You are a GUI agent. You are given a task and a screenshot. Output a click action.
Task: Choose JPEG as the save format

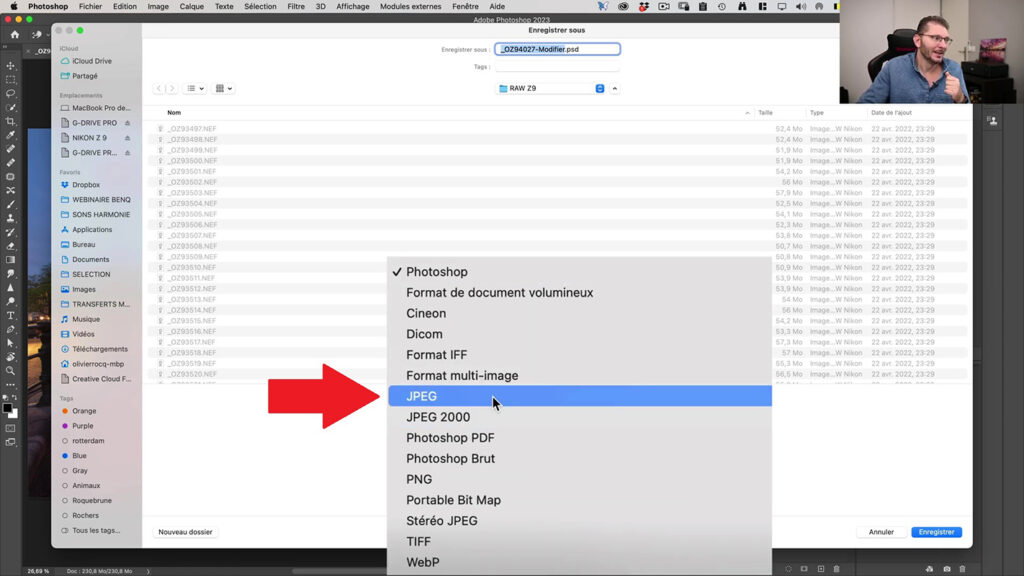pos(500,396)
